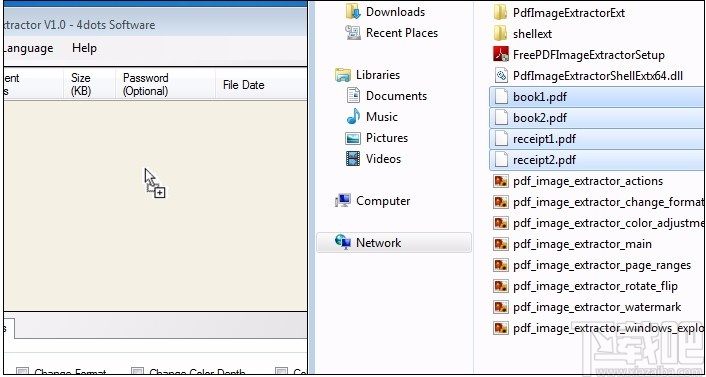Select the FreePDFImageExtractorSetup file name
The height and width of the screenshot is (377, 706).
click(589, 55)
